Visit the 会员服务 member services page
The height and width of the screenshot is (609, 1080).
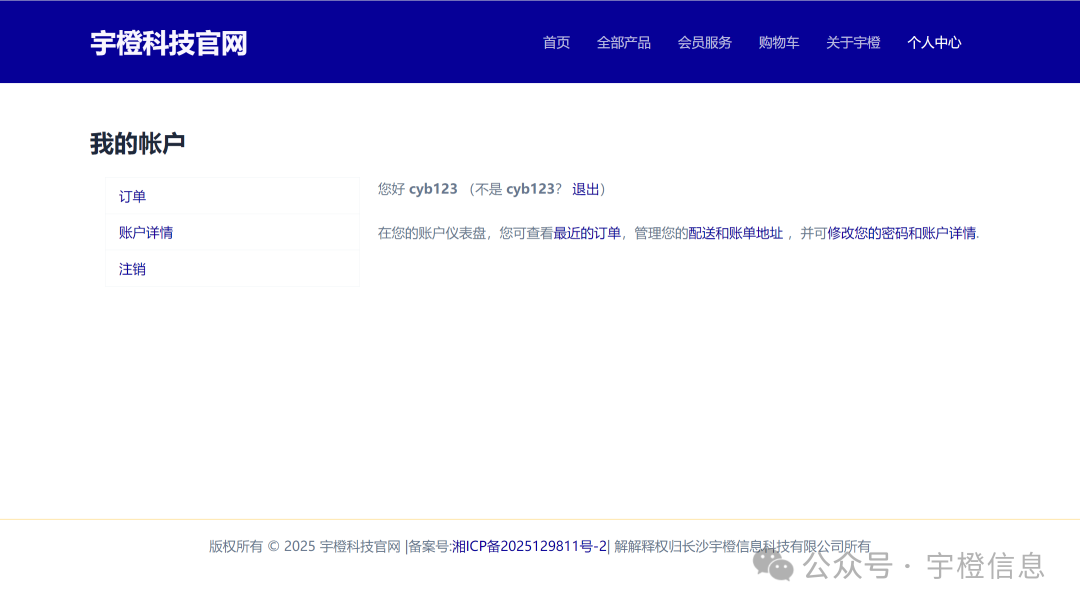click(704, 42)
